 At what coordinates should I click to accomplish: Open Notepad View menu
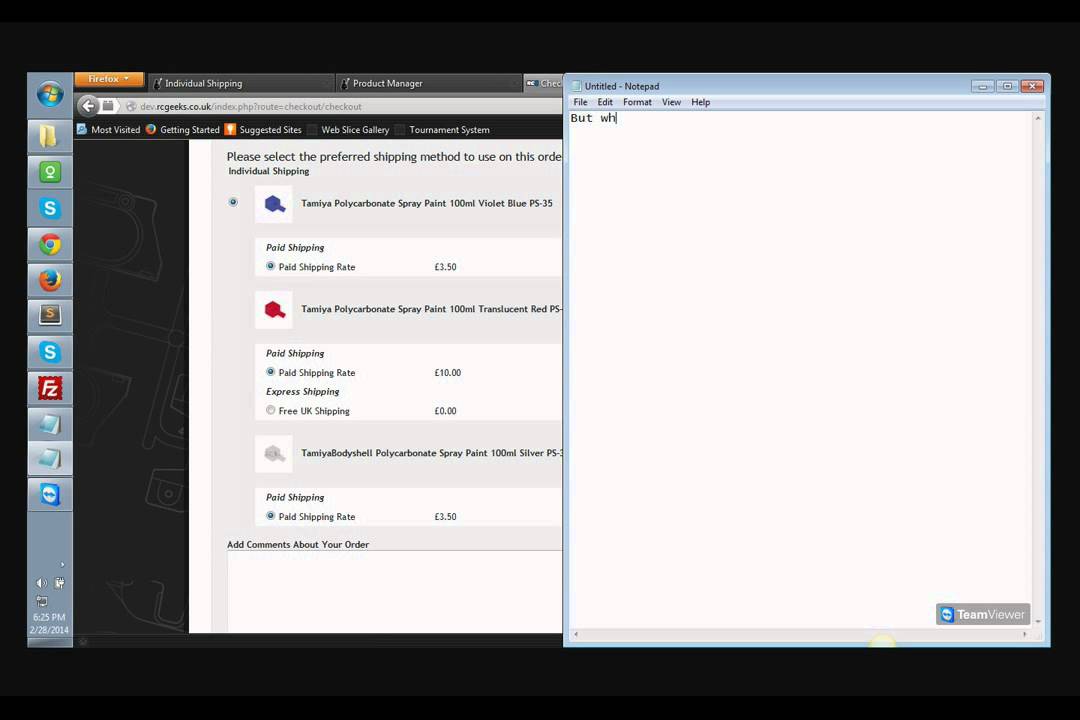pos(671,102)
